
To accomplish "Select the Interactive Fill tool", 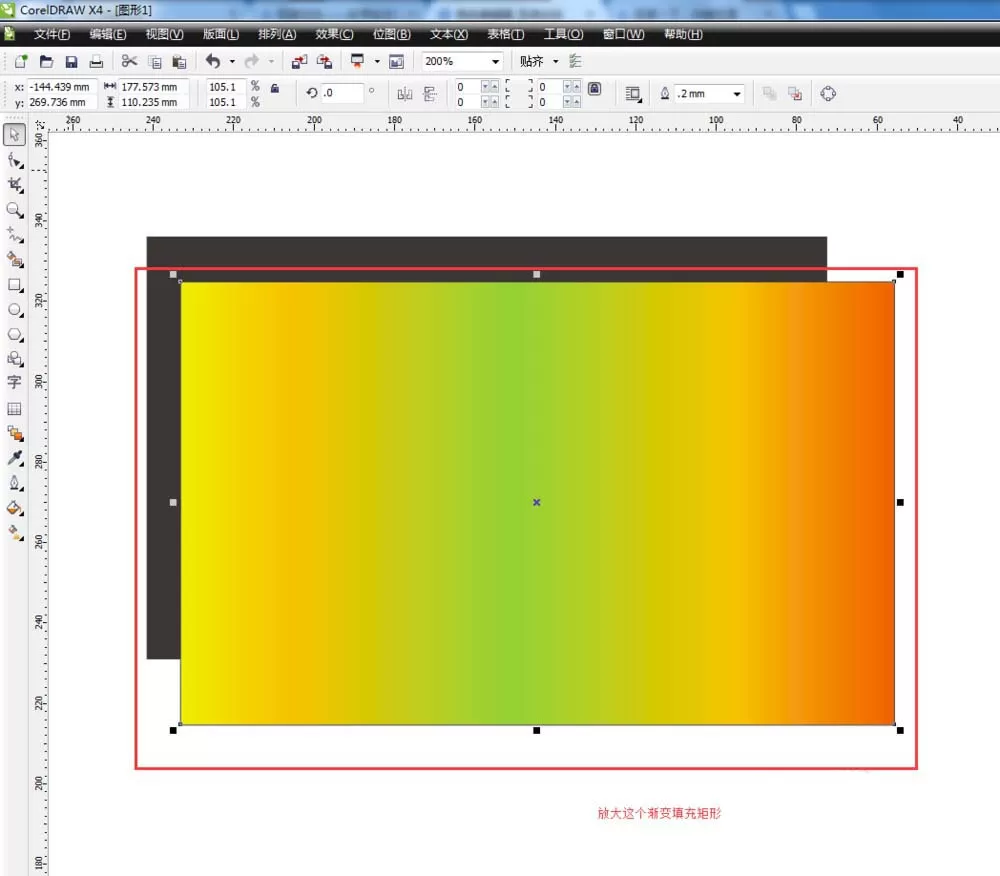I will point(15,532).
